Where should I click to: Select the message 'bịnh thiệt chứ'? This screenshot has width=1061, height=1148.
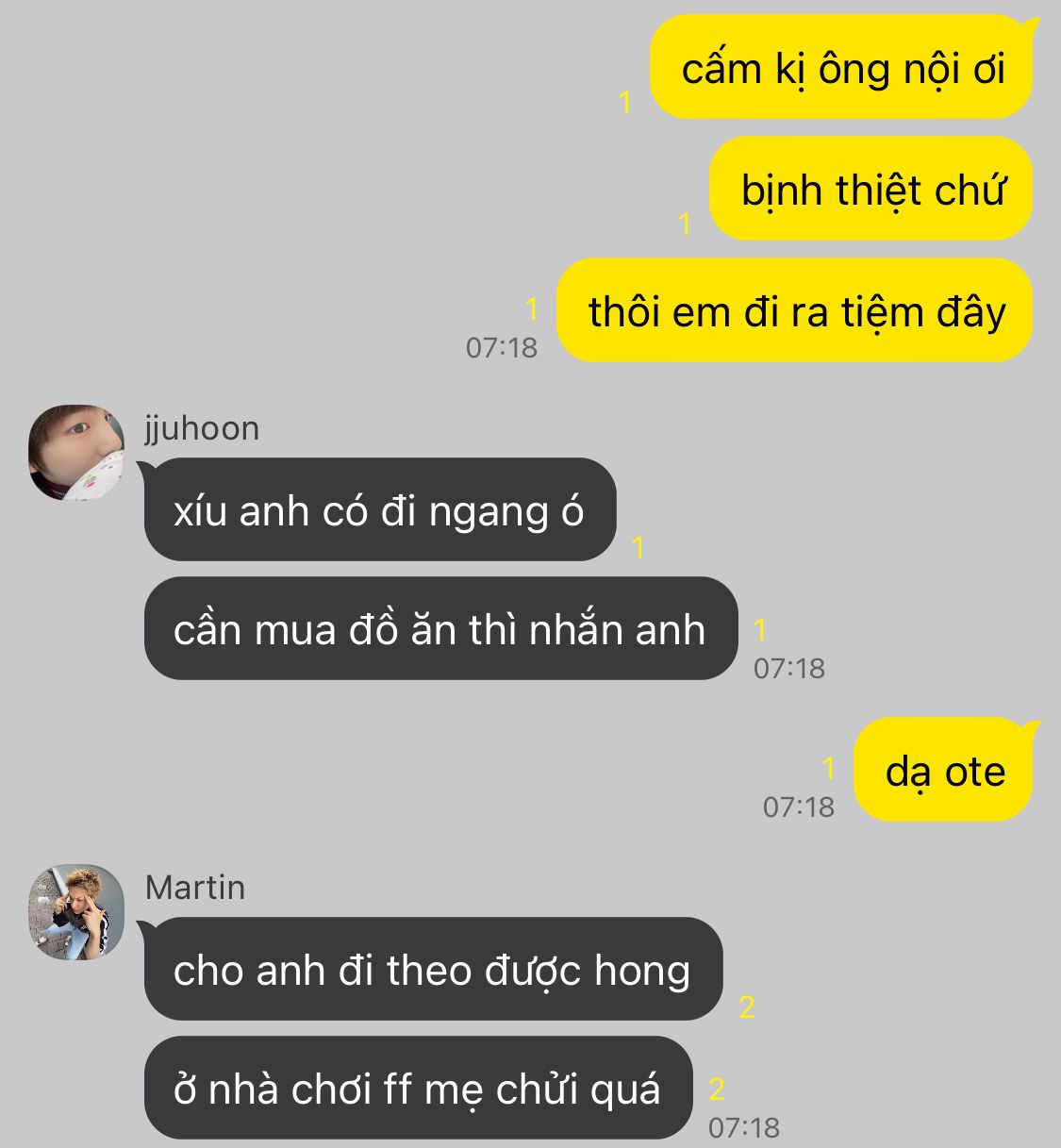[x=870, y=189]
